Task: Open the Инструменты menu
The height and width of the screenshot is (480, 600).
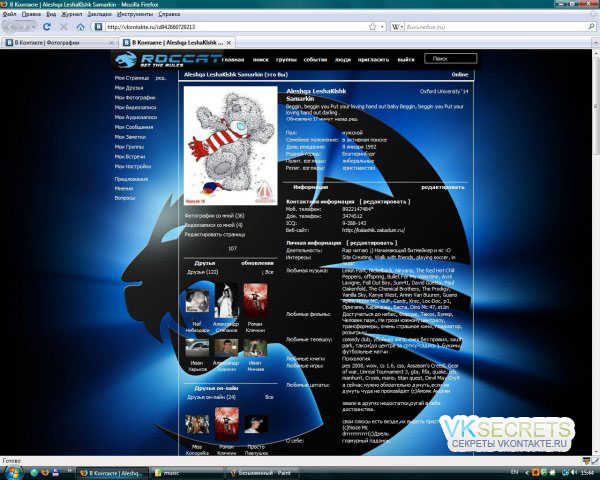Action: coord(135,14)
